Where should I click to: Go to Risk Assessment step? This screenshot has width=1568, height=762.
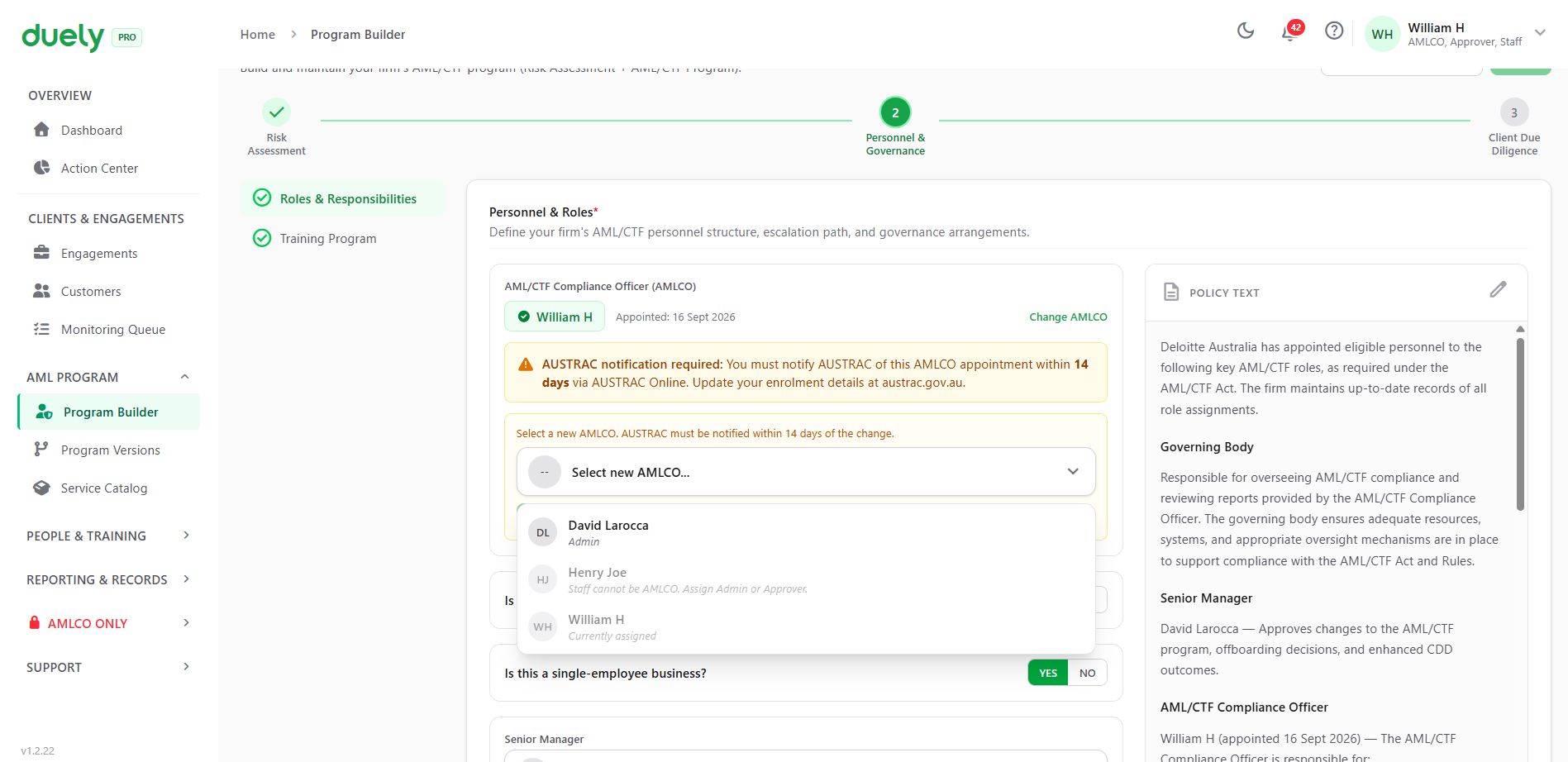coord(276,127)
